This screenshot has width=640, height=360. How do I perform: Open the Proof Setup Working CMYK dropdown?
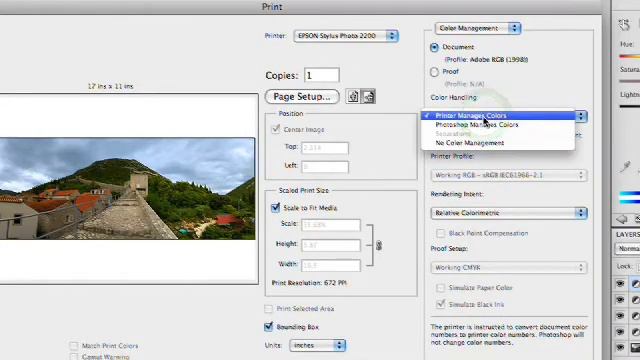pos(509,268)
